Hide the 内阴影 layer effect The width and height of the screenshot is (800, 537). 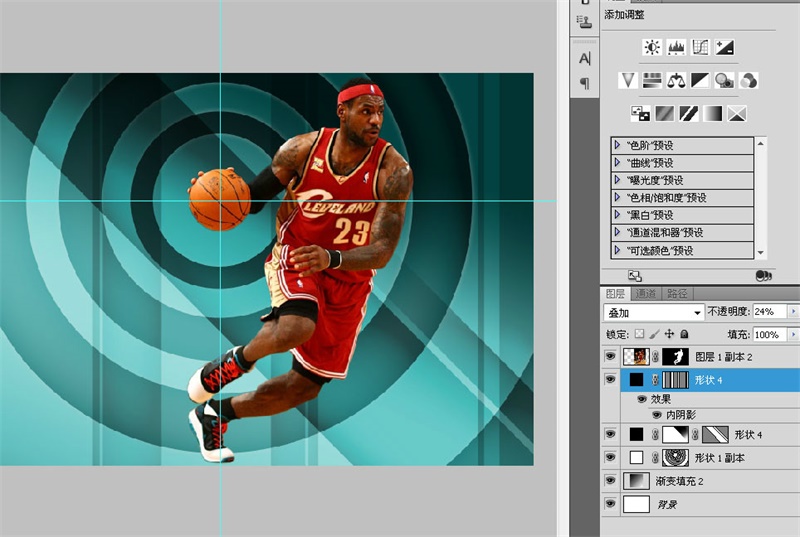pos(657,414)
